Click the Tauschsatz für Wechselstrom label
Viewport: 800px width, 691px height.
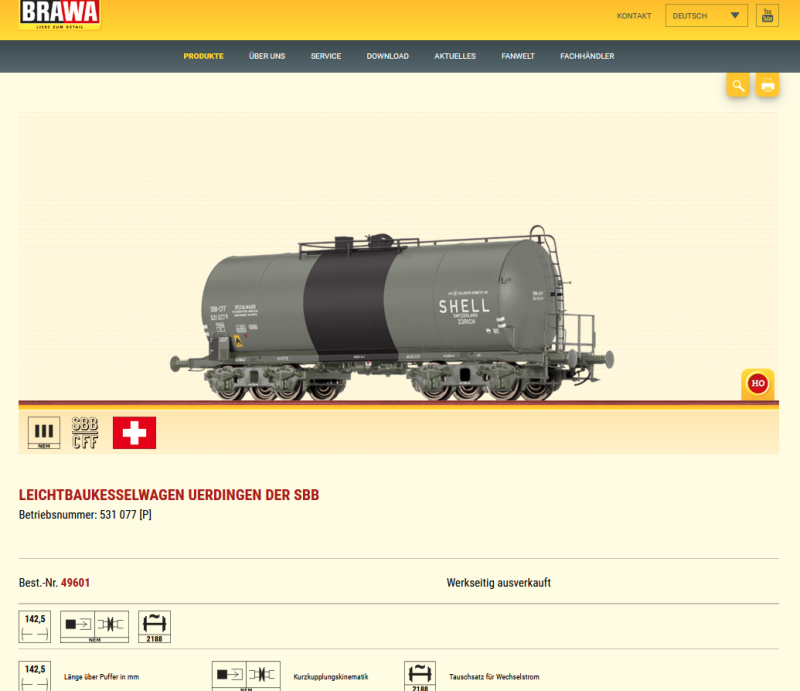pyautogui.click(x=494, y=677)
